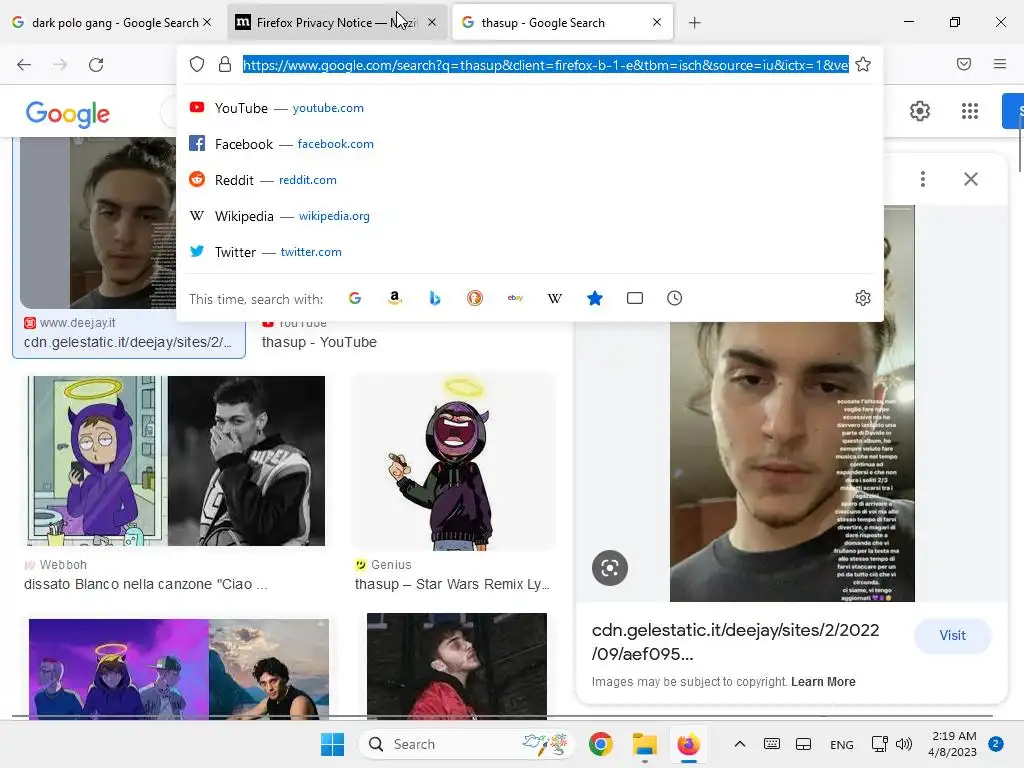The height and width of the screenshot is (768, 1024).
Task: Choose the Twitter suggestion in the URL dropdown
Action: (x=530, y=251)
